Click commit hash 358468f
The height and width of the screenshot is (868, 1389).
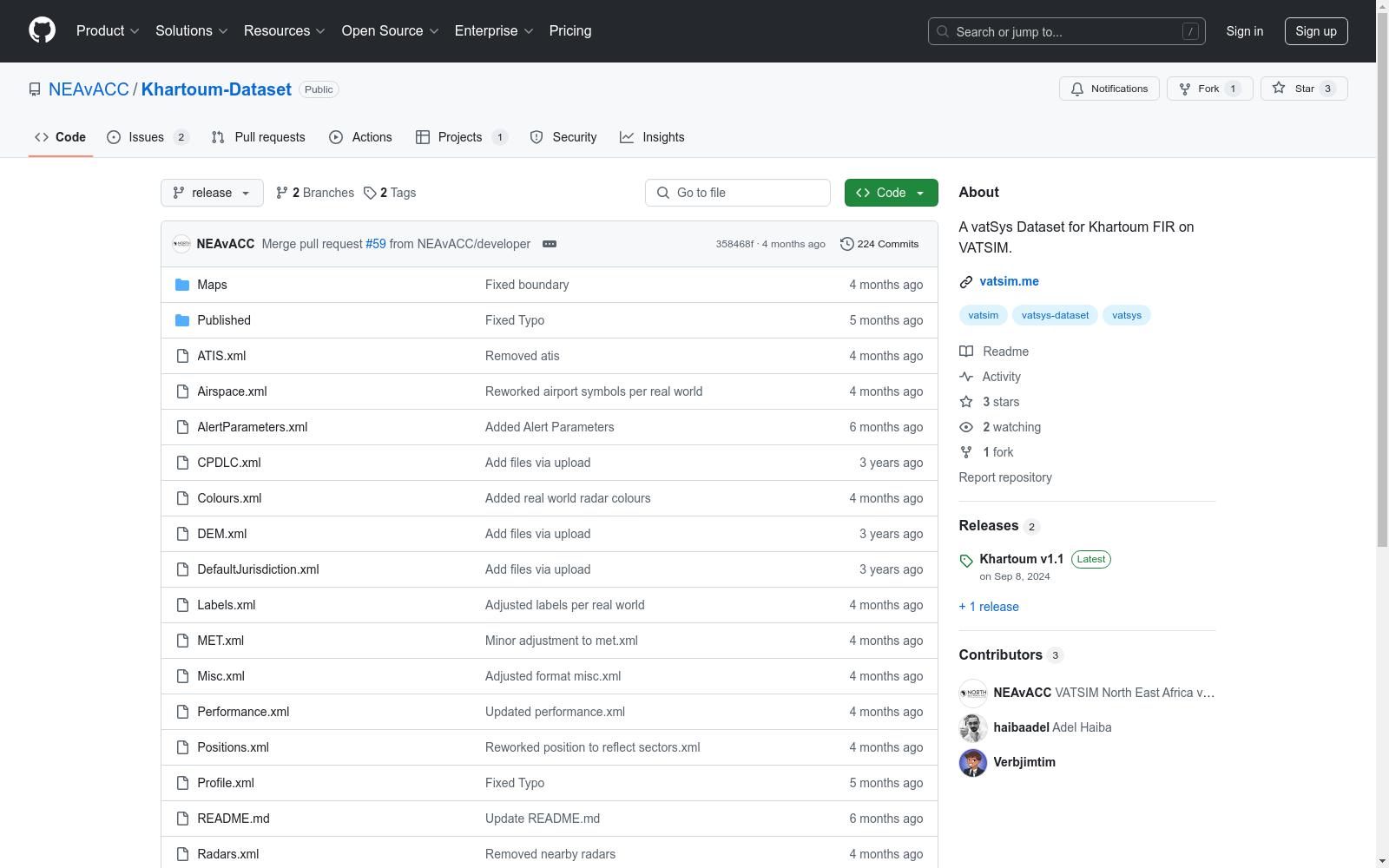[x=734, y=244]
